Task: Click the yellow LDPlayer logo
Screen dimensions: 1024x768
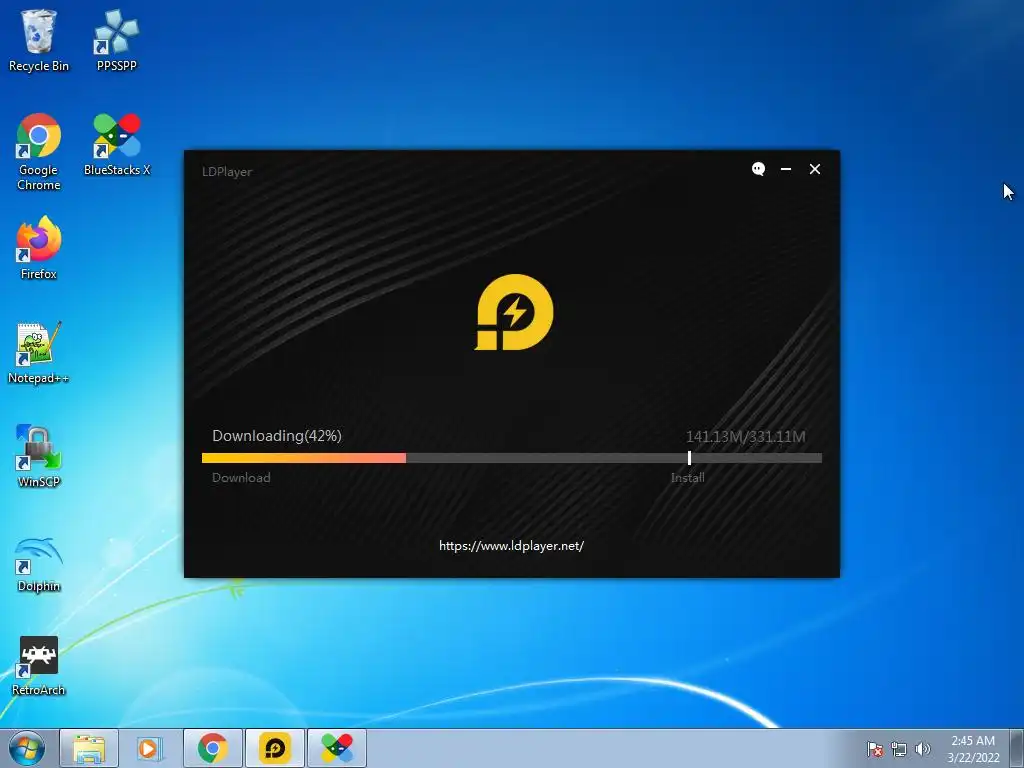Action: [514, 312]
